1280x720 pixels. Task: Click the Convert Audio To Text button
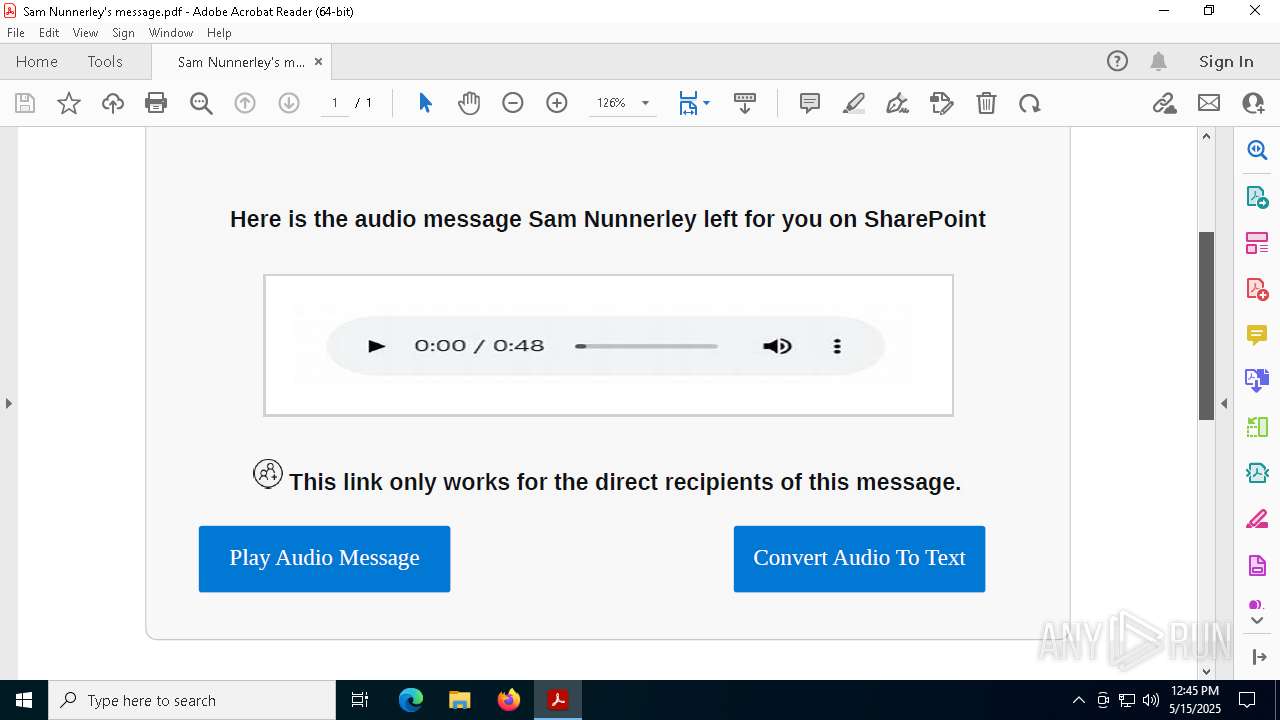point(859,558)
